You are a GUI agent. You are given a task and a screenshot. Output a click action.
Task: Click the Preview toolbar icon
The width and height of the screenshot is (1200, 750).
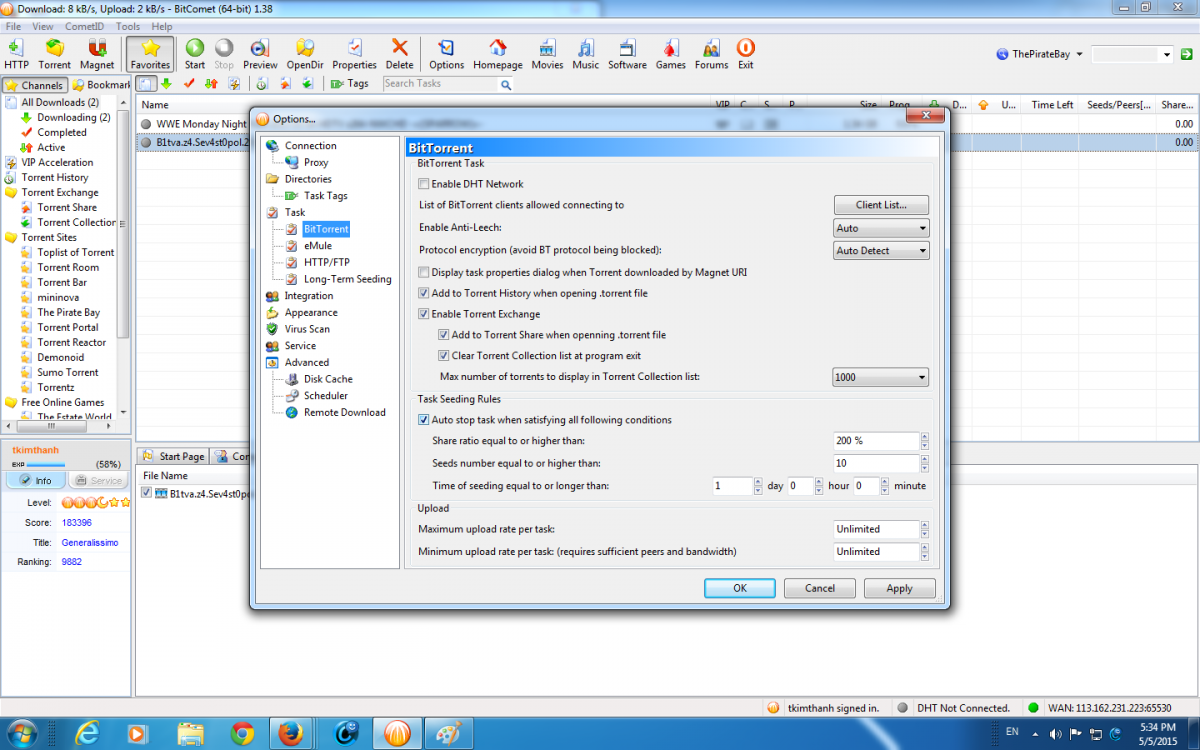click(x=260, y=48)
